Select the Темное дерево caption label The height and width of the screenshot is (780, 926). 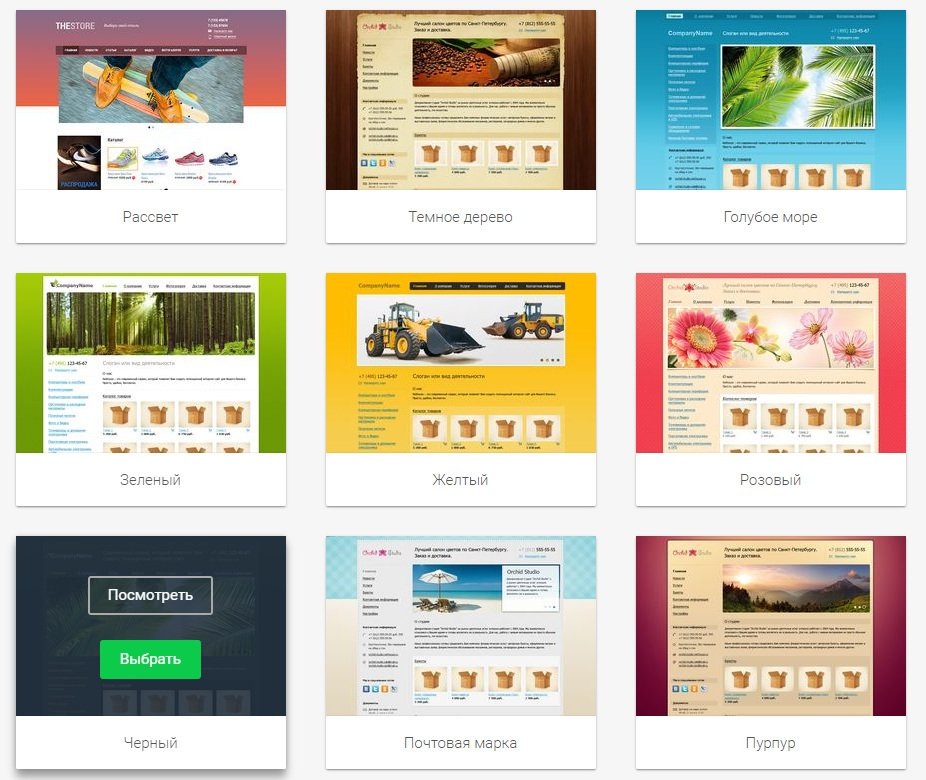(461, 217)
